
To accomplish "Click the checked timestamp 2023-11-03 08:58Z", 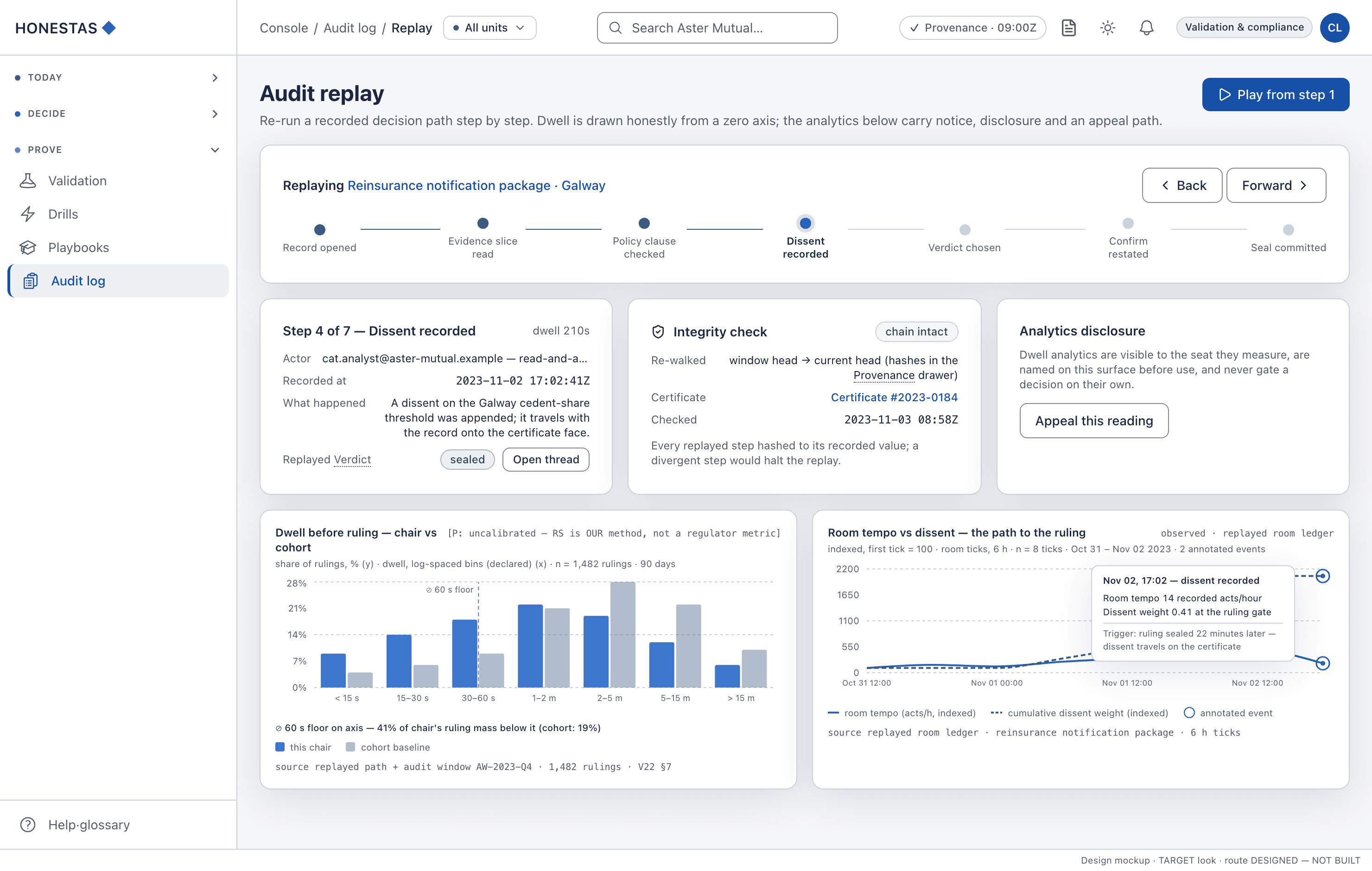I will click(x=901, y=420).
